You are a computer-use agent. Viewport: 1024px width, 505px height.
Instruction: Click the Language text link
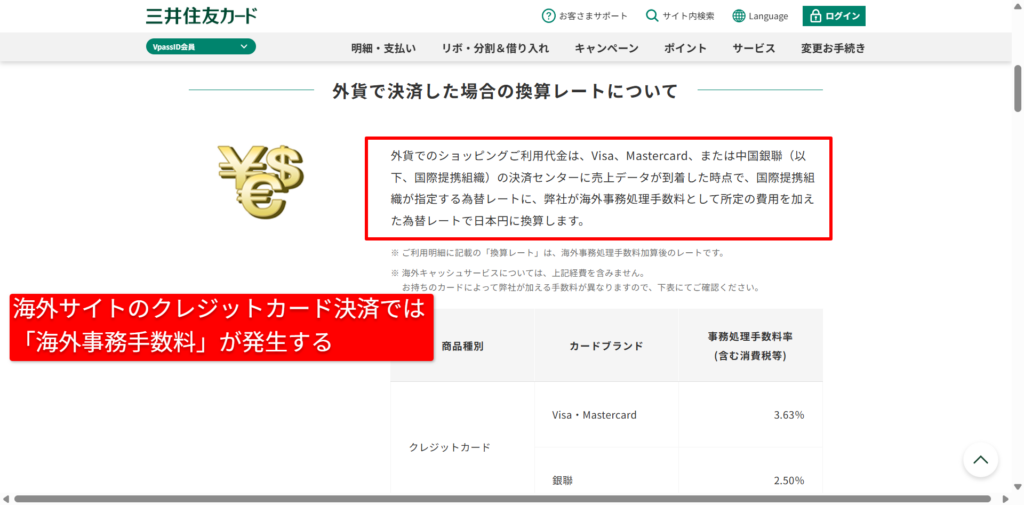769,16
